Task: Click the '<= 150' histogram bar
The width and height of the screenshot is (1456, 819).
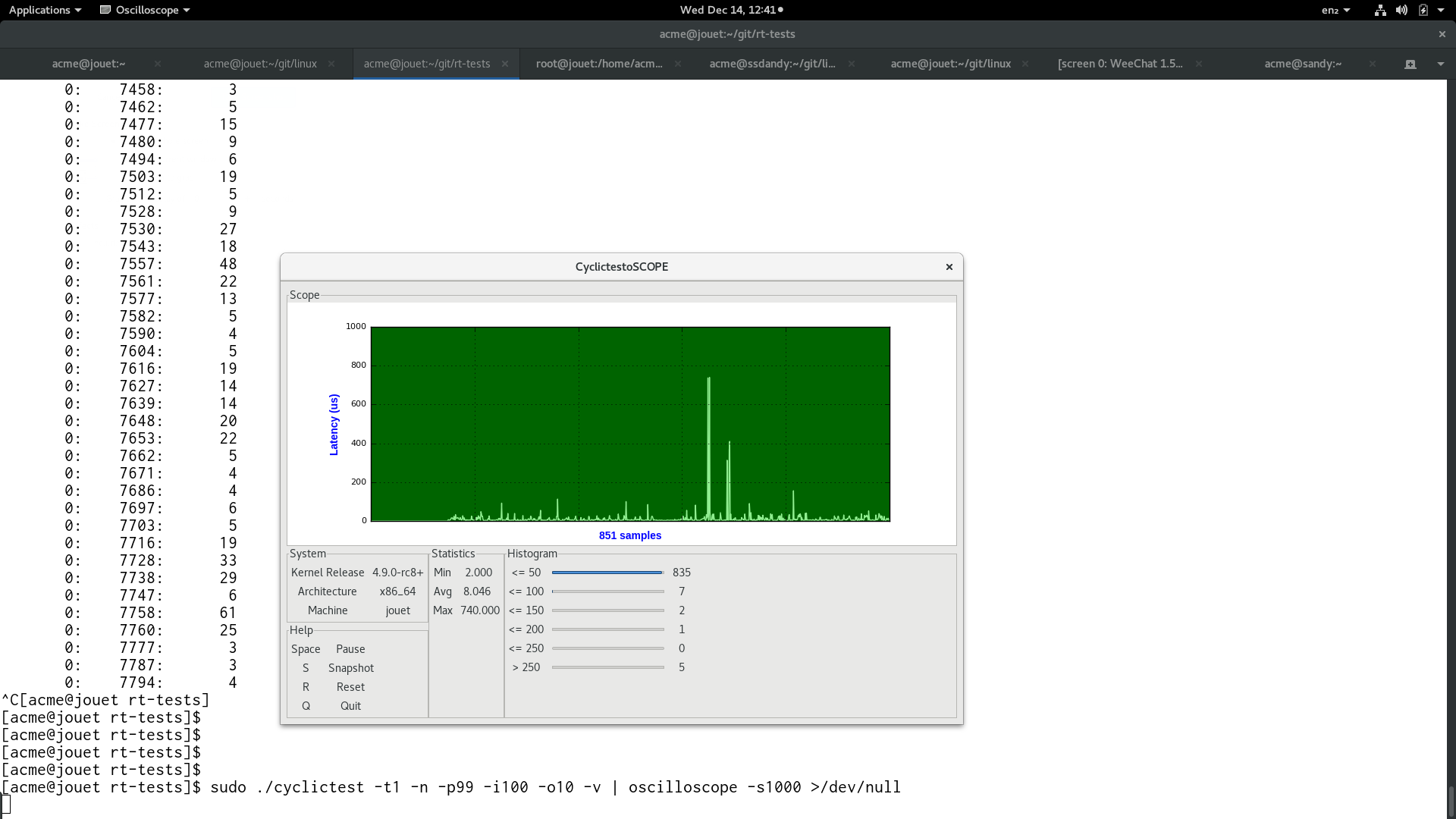Action: [x=608, y=610]
